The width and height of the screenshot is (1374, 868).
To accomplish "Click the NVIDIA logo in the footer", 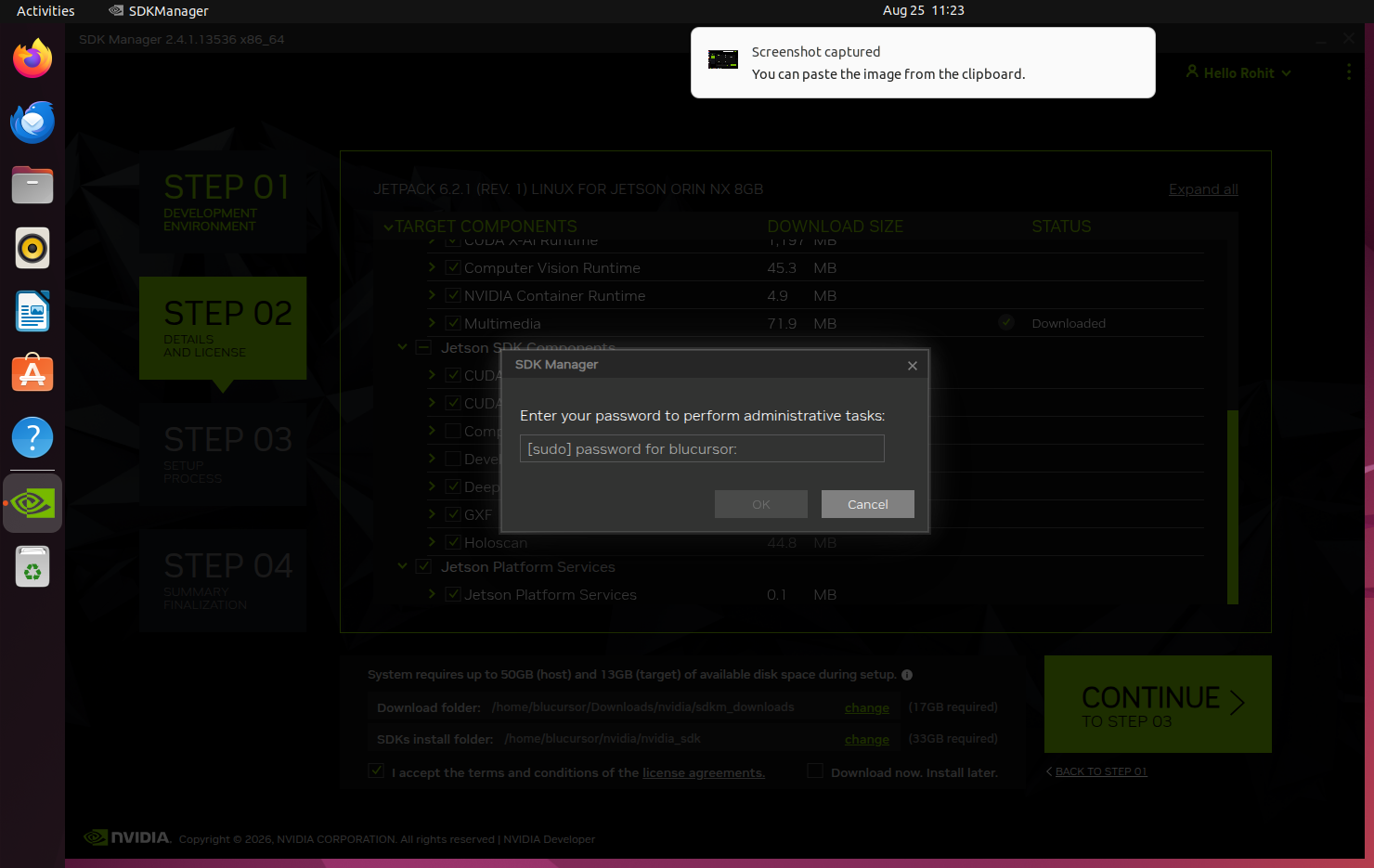I will 128,837.
